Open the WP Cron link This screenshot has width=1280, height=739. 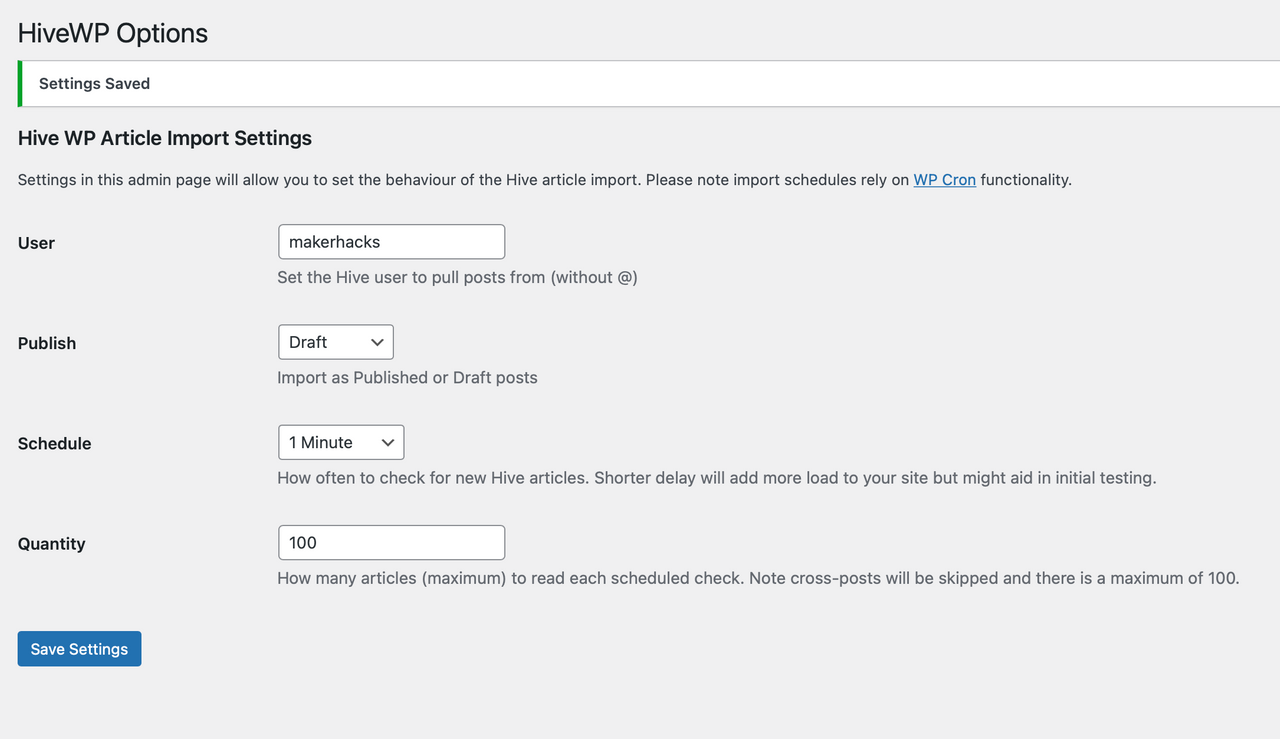944,180
